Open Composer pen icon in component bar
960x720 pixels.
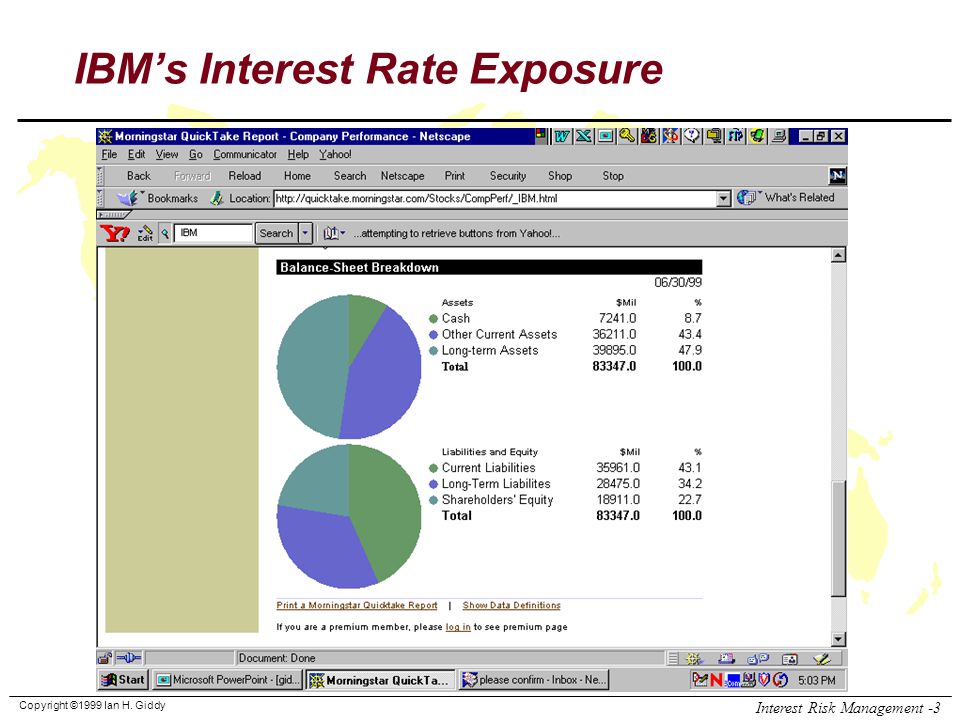pos(820,659)
